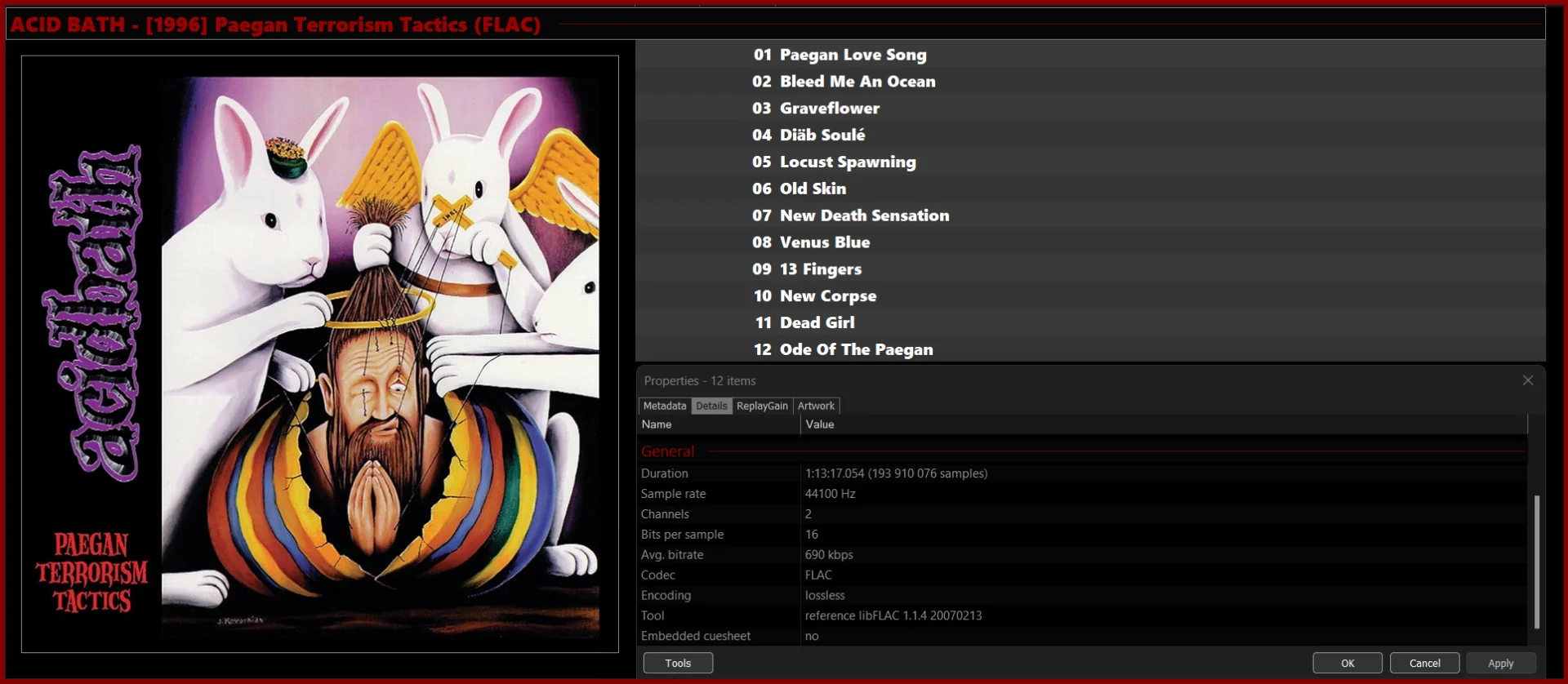The image size is (1568, 684).
Task: Click the Properties - 12 items title
Action: 700,381
